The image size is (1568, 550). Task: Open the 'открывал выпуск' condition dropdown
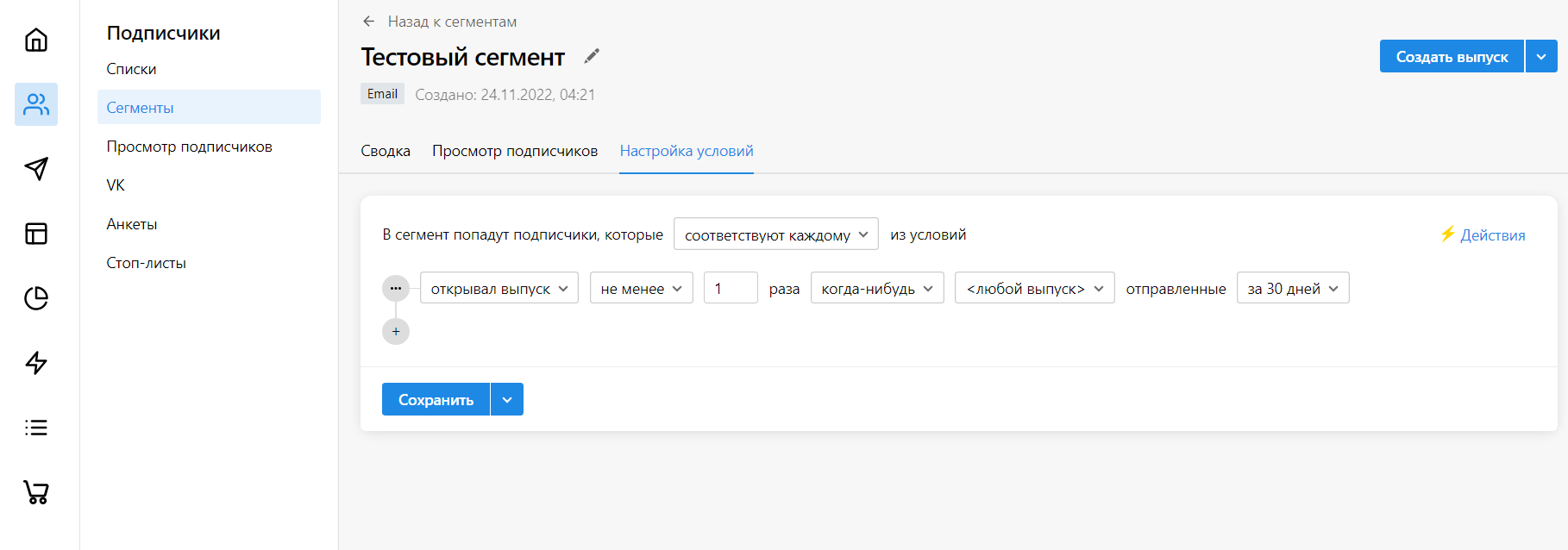click(499, 288)
